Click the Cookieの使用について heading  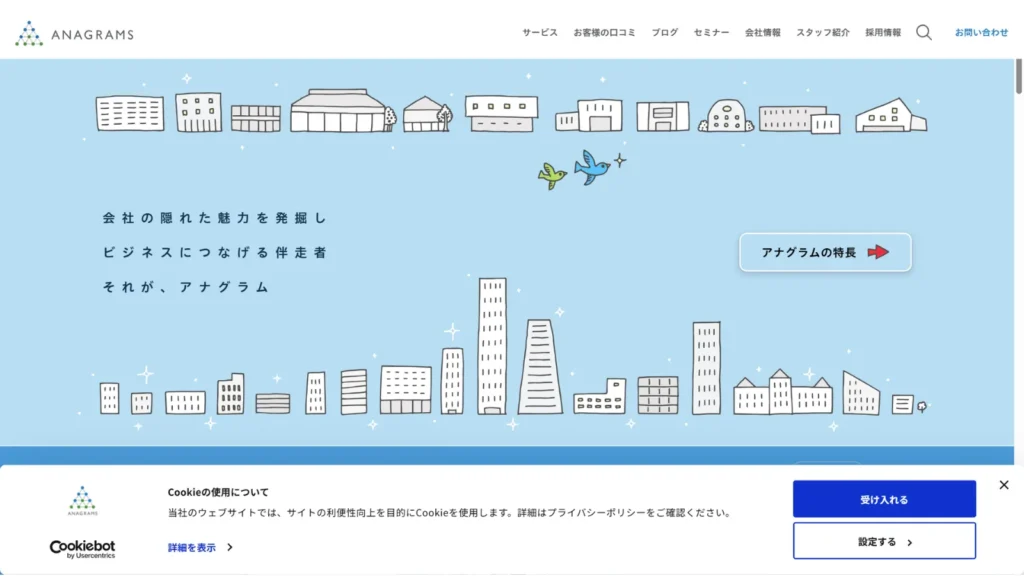click(218, 492)
